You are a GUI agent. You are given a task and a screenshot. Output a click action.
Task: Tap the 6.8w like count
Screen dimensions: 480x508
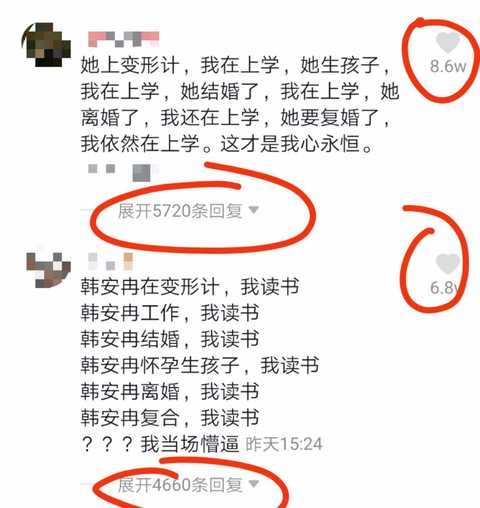pyautogui.click(x=445, y=288)
